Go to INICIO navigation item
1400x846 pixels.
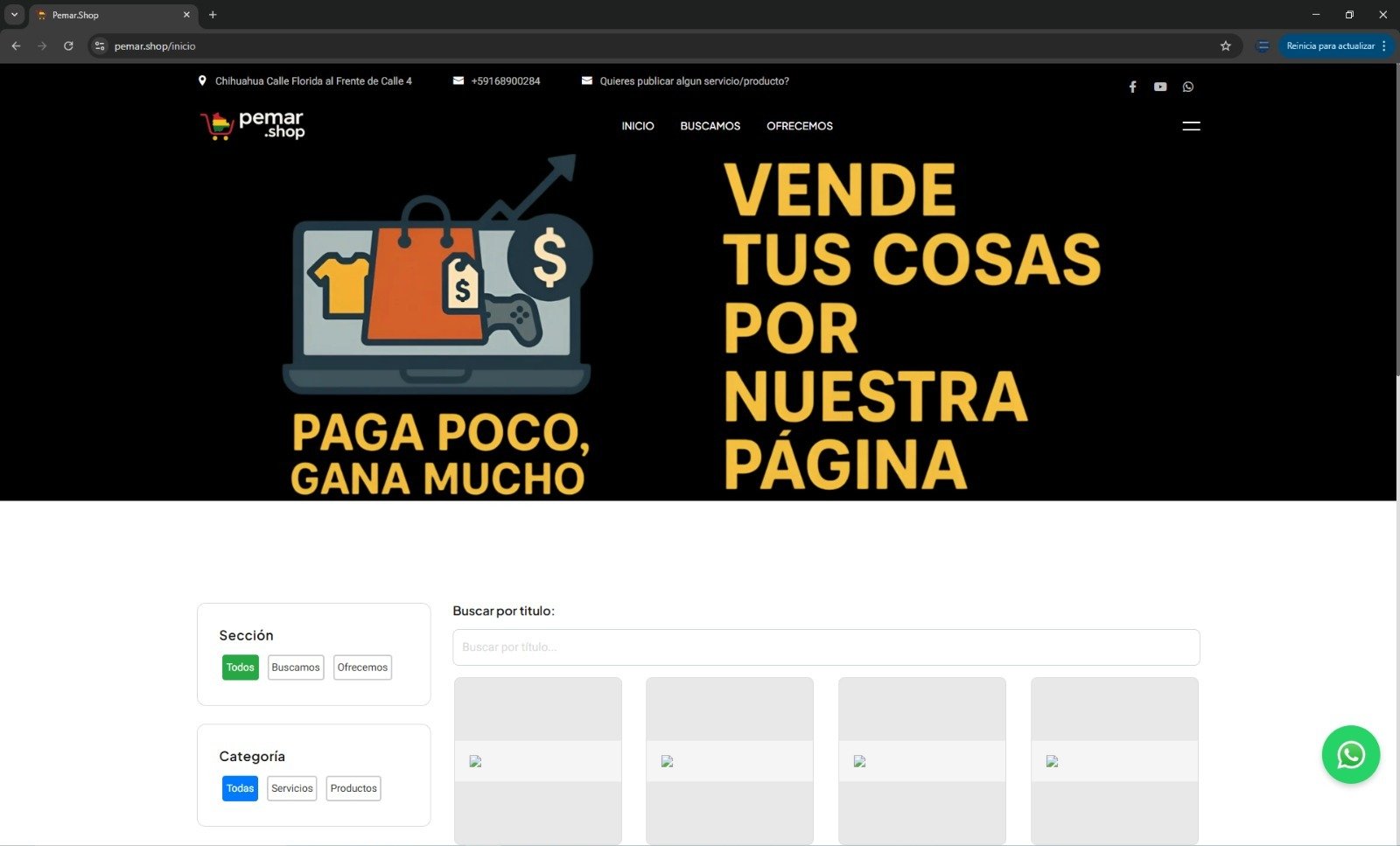pyautogui.click(x=638, y=126)
